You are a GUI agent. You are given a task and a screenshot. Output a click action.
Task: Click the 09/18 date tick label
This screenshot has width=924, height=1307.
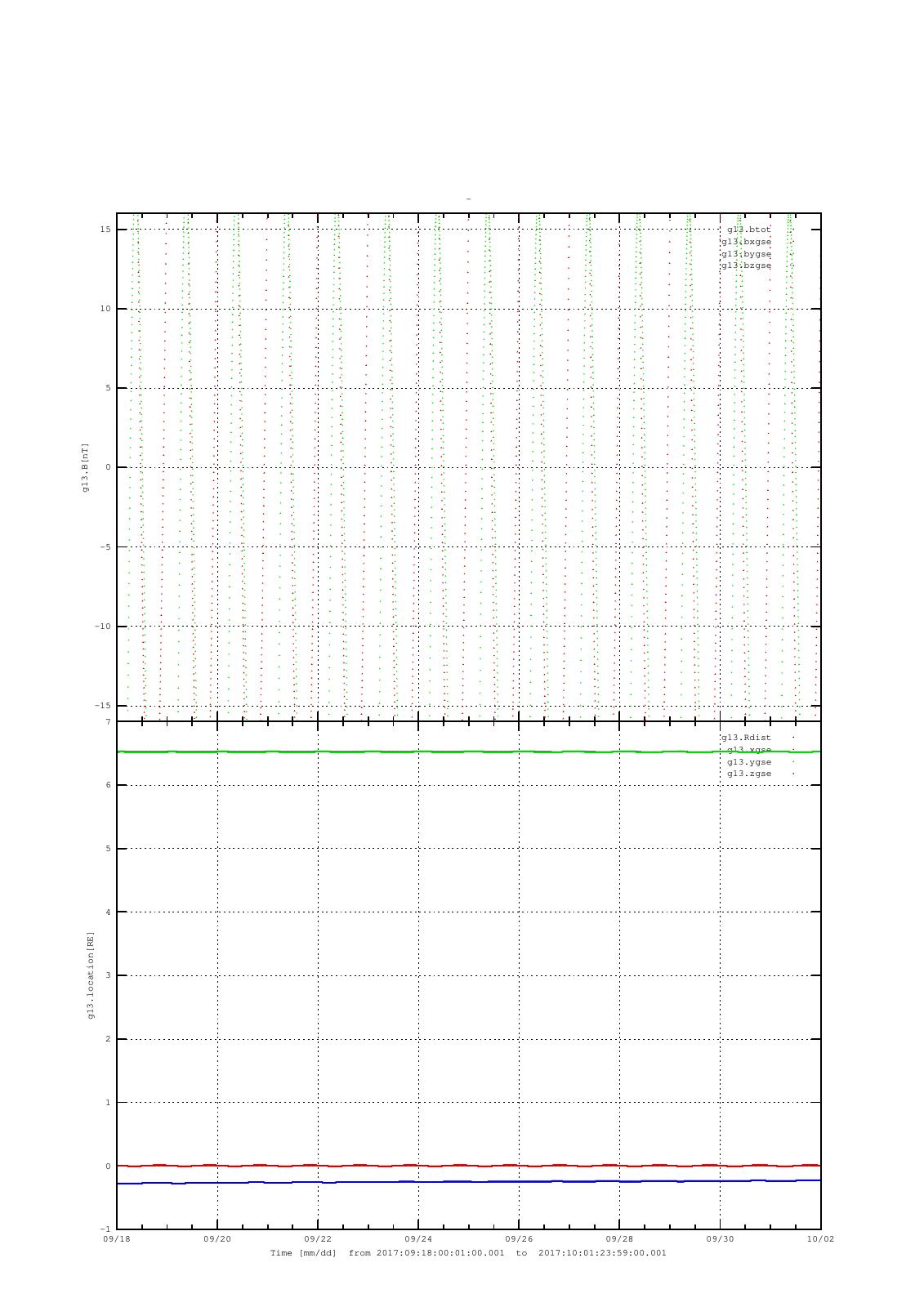click(x=116, y=1239)
